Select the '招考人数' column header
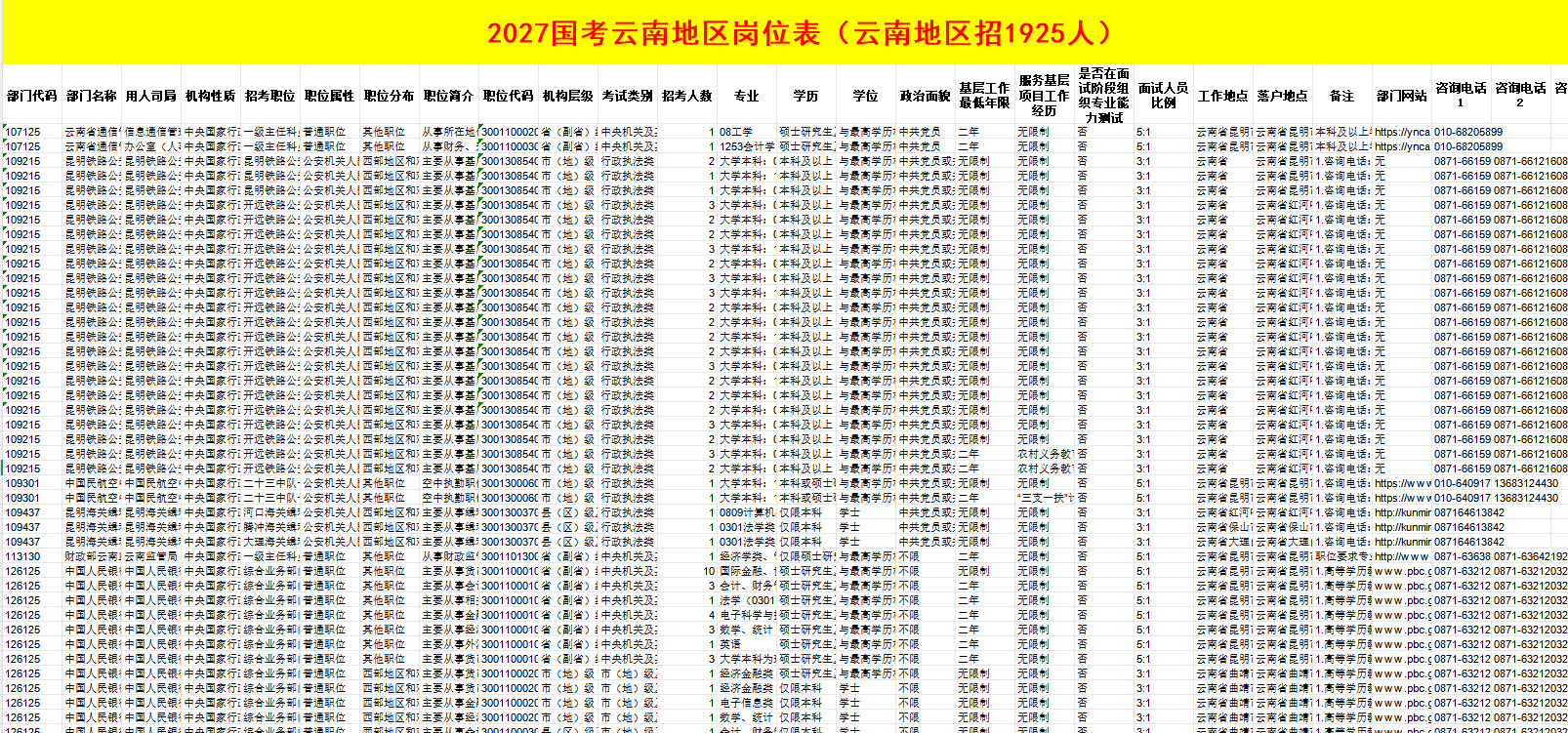 pyautogui.click(x=687, y=96)
